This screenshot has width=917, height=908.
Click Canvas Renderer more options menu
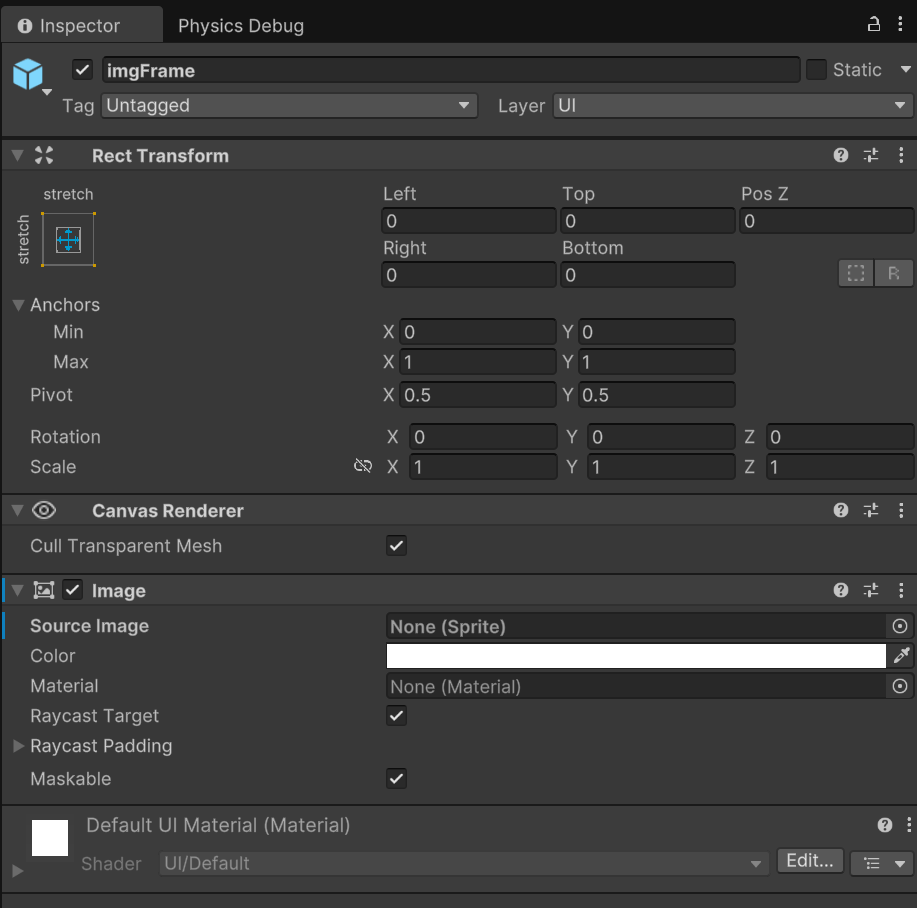(x=901, y=511)
